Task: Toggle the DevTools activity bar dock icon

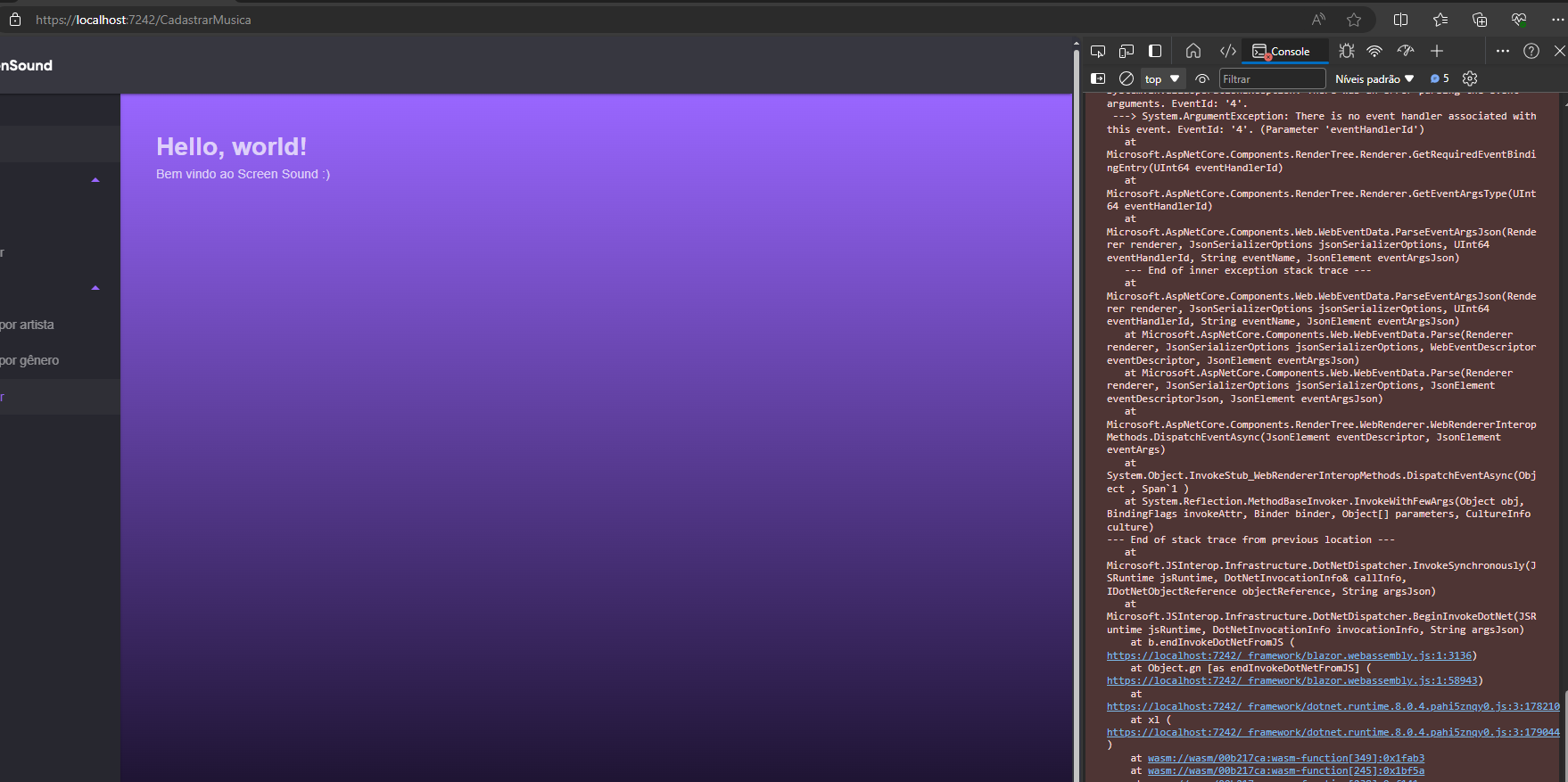Action: pyautogui.click(x=1155, y=52)
